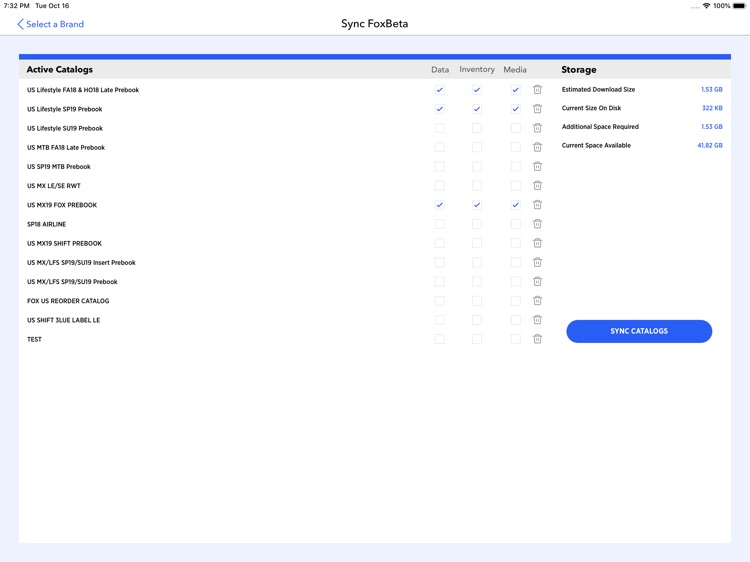Delete US MX LE/SE RWT catalog
This screenshot has width=750, height=562.
tap(537, 185)
